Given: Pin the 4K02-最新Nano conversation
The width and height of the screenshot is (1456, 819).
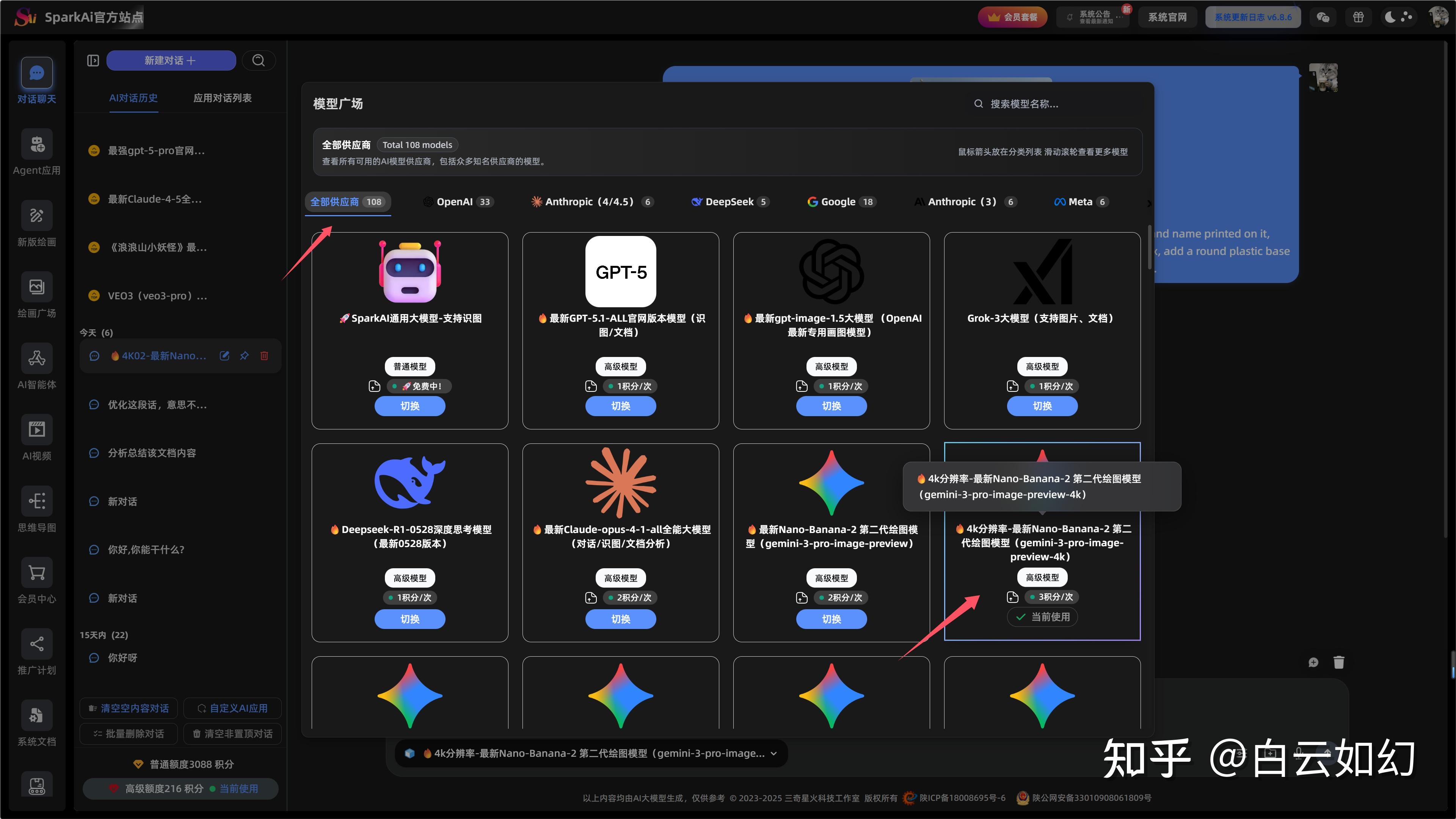Looking at the screenshot, I should coord(244,356).
